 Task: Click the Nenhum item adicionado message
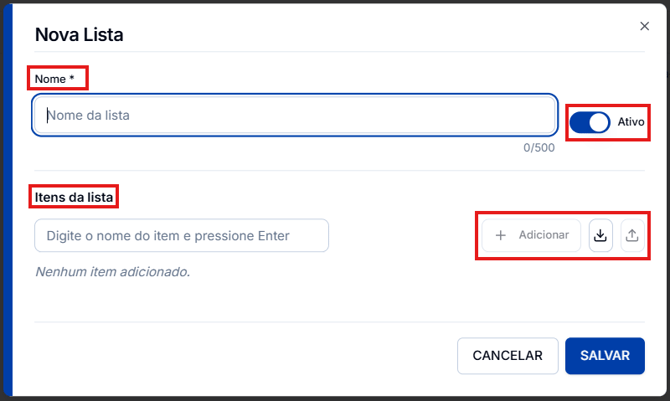pyautogui.click(x=113, y=272)
